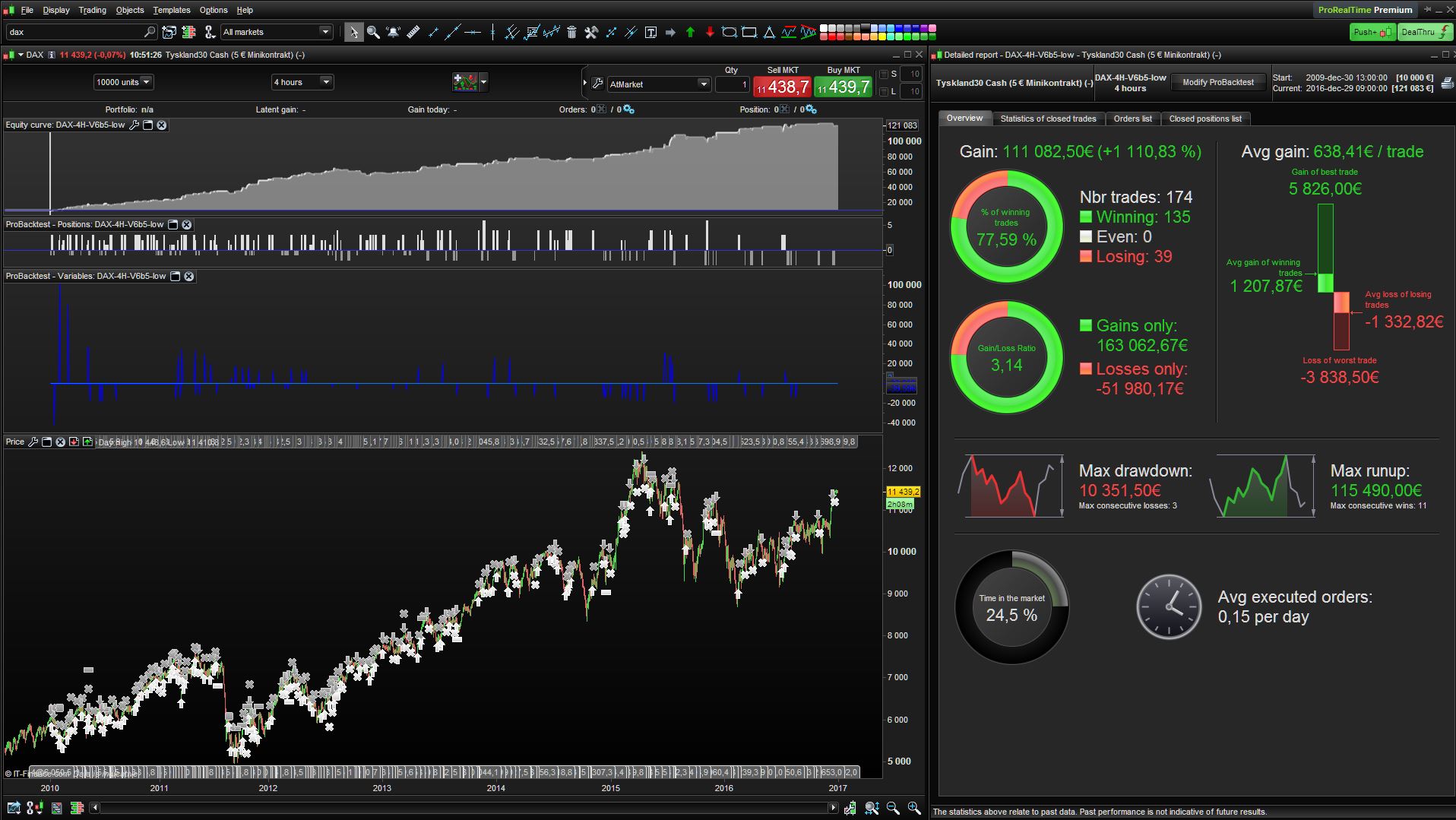Activate the magnifier zoom tool in toolbar
The height and width of the screenshot is (820, 1456).
(373, 32)
